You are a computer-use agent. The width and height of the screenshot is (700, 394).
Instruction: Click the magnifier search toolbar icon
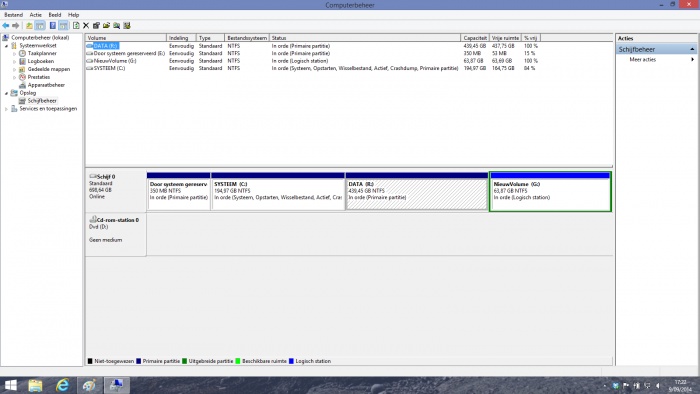(x=117, y=25)
